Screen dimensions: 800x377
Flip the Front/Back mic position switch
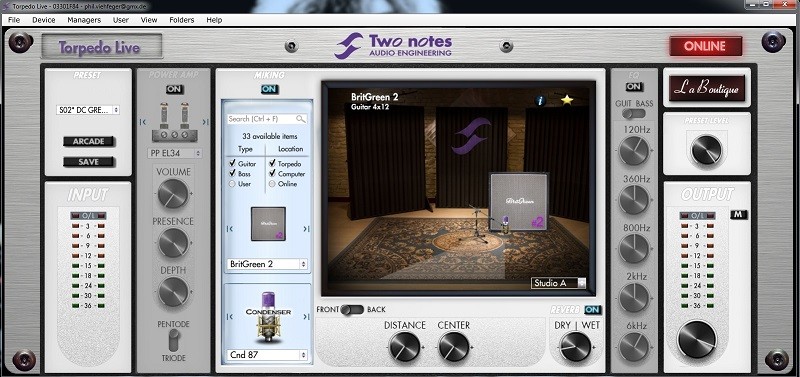coord(352,310)
